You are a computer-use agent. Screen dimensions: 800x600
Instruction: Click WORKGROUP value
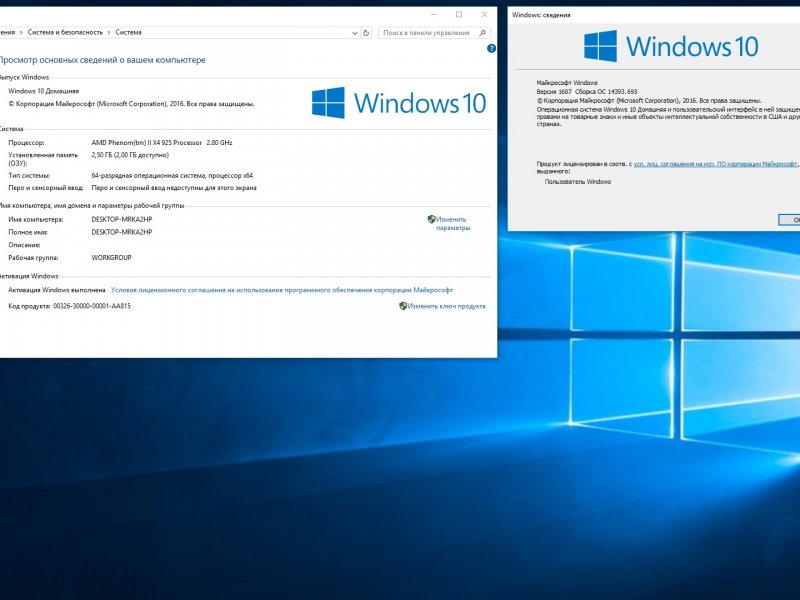(111, 258)
